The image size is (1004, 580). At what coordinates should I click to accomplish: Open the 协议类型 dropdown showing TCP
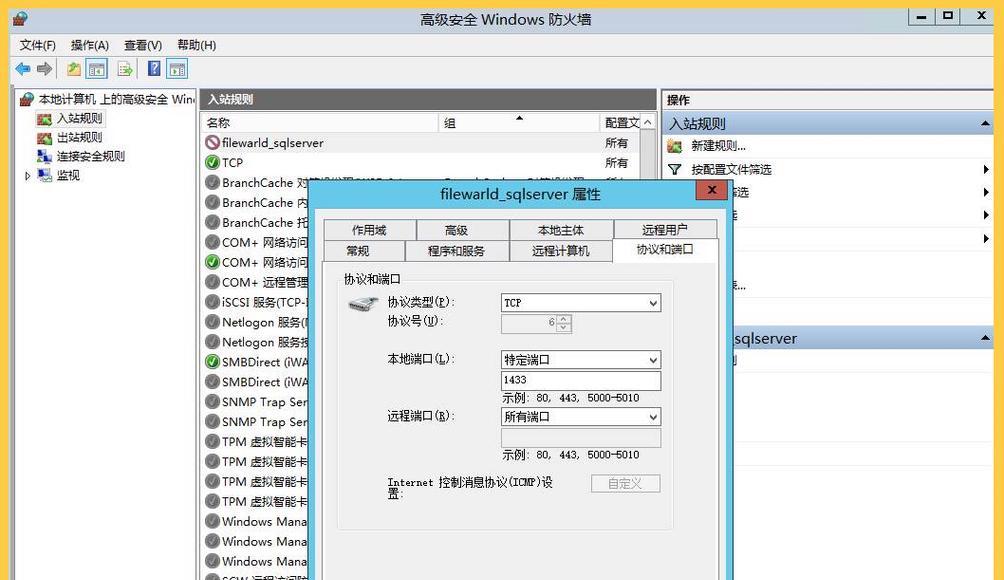pyautogui.click(x=581, y=303)
